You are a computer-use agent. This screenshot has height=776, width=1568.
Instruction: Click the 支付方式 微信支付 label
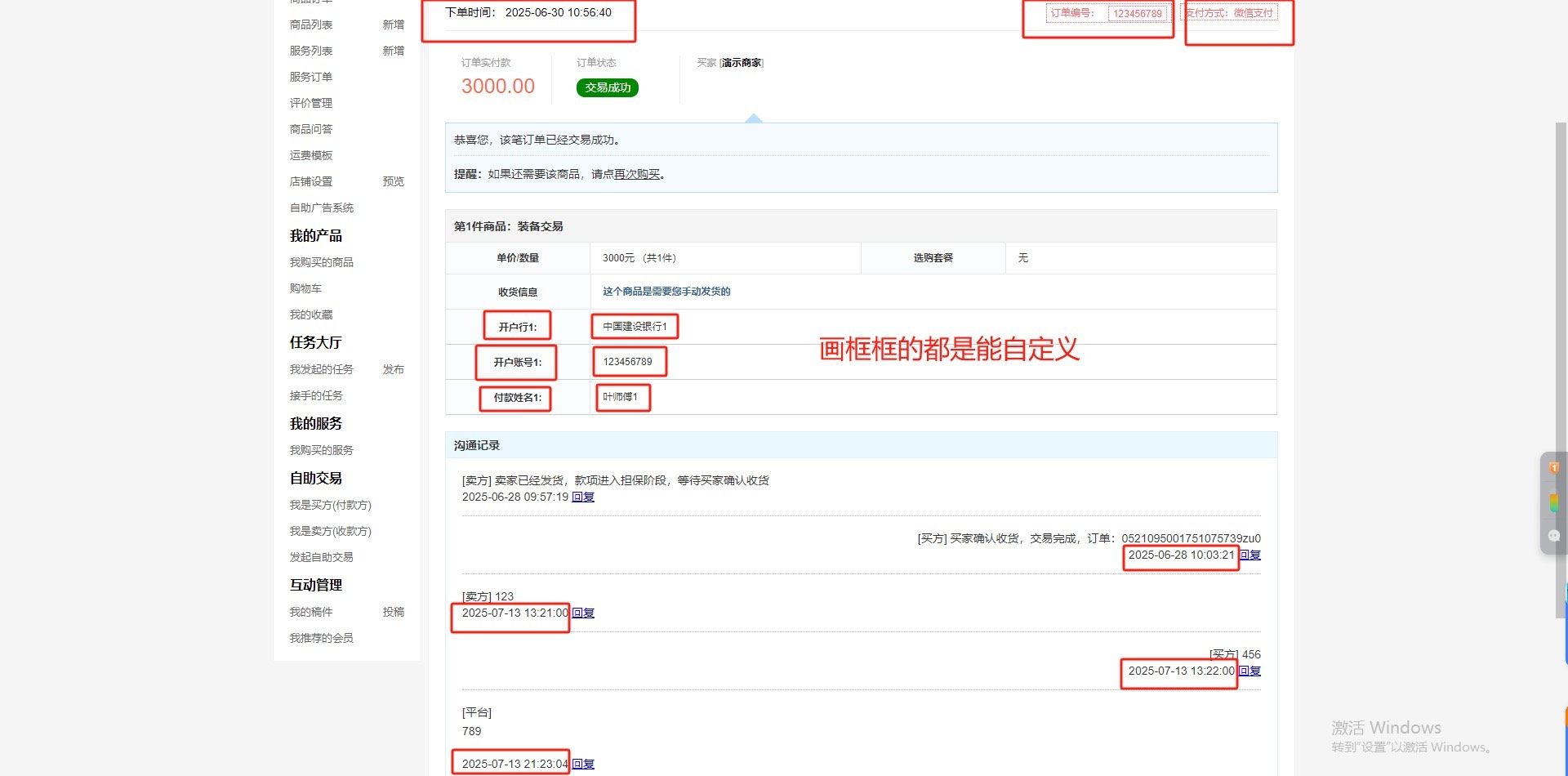(1229, 13)
